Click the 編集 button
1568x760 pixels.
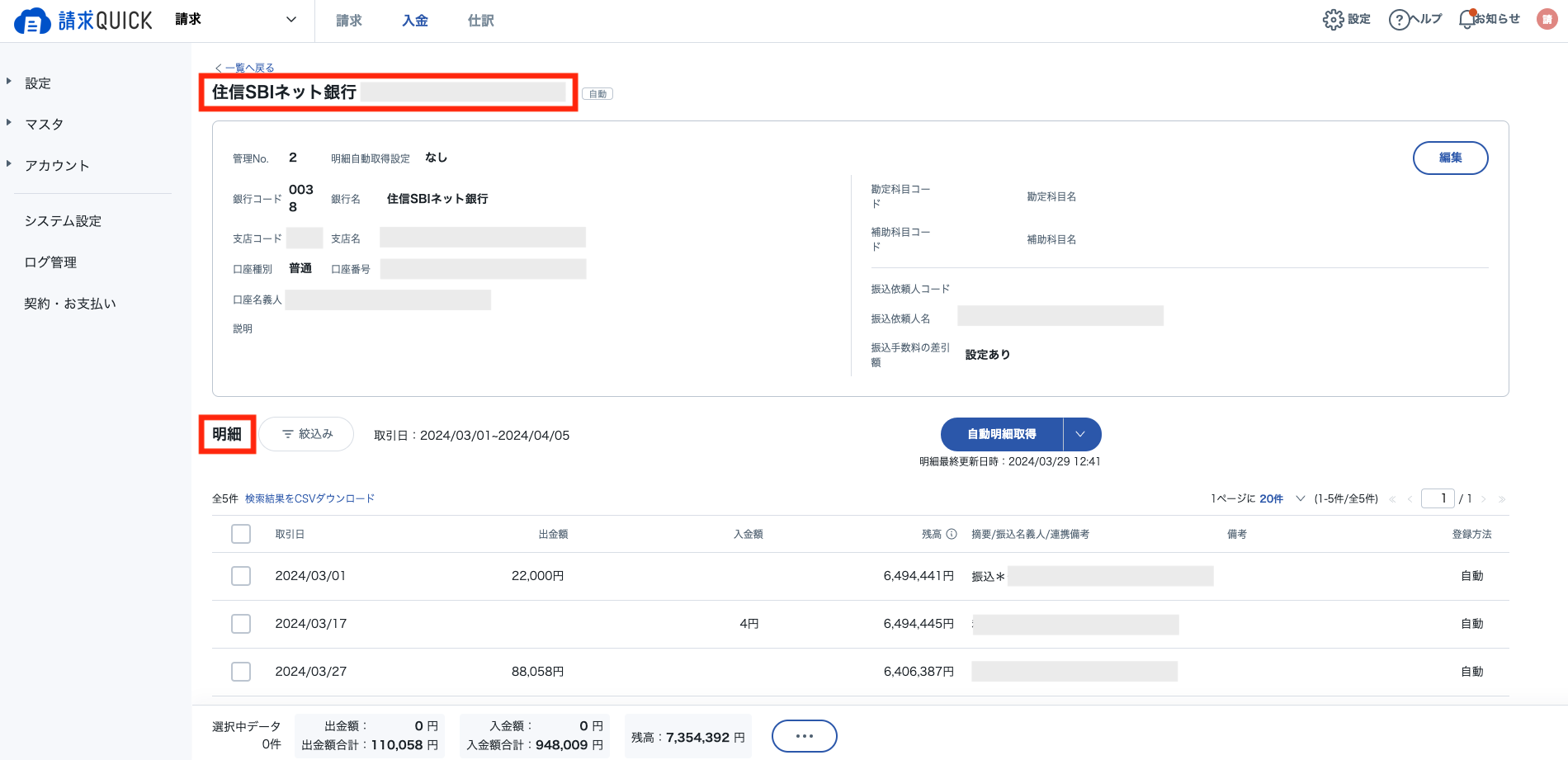coord(1450,158)
